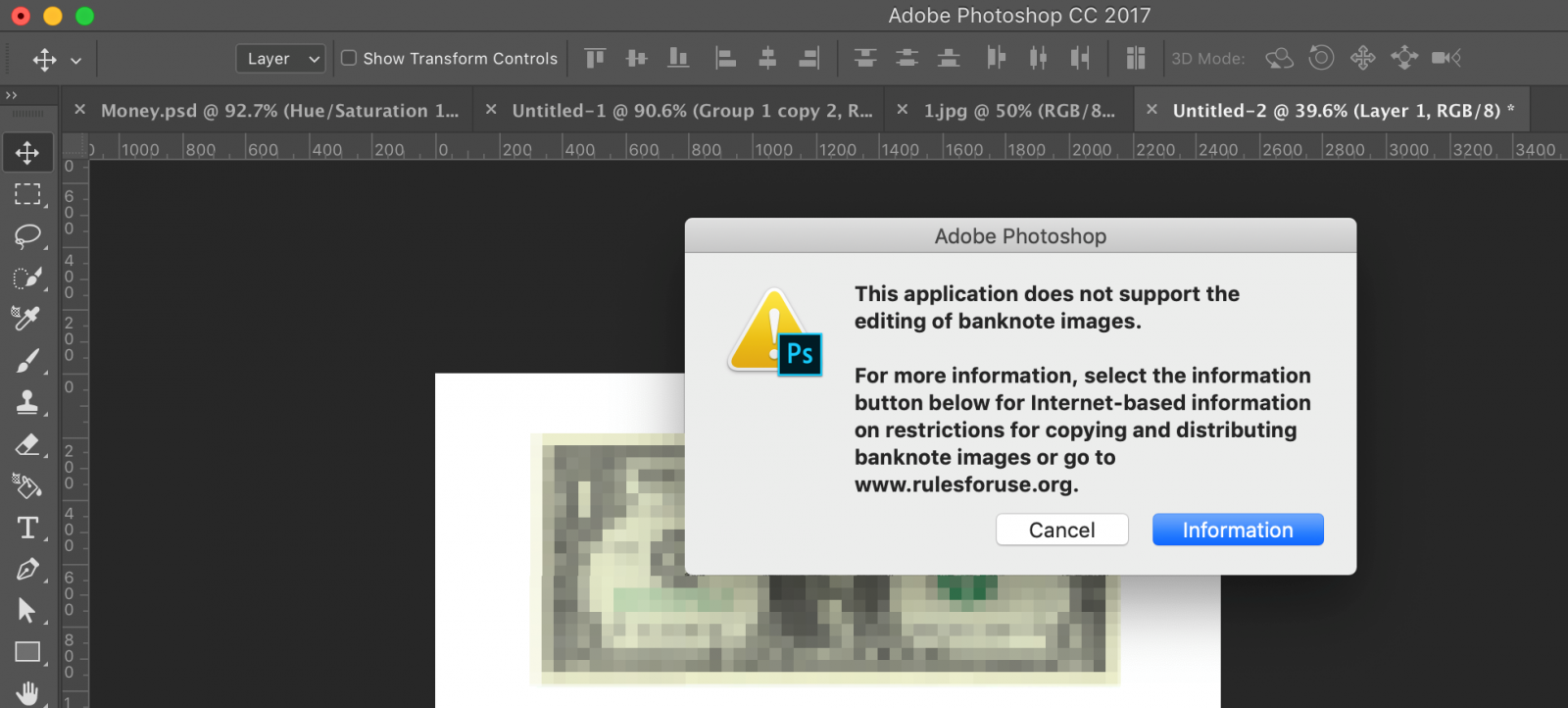Select the Hand tool
The height and width of the screenshot is (708, 1568).
27,692
